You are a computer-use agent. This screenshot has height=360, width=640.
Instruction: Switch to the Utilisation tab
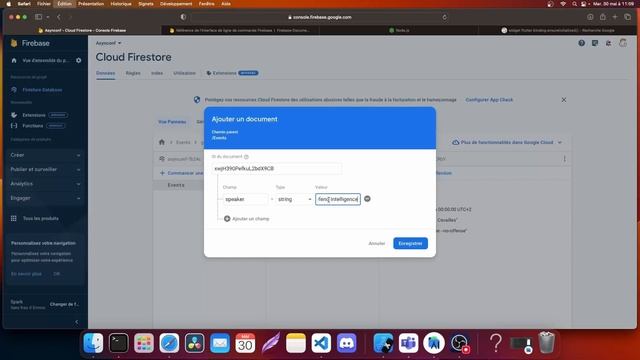184,73
